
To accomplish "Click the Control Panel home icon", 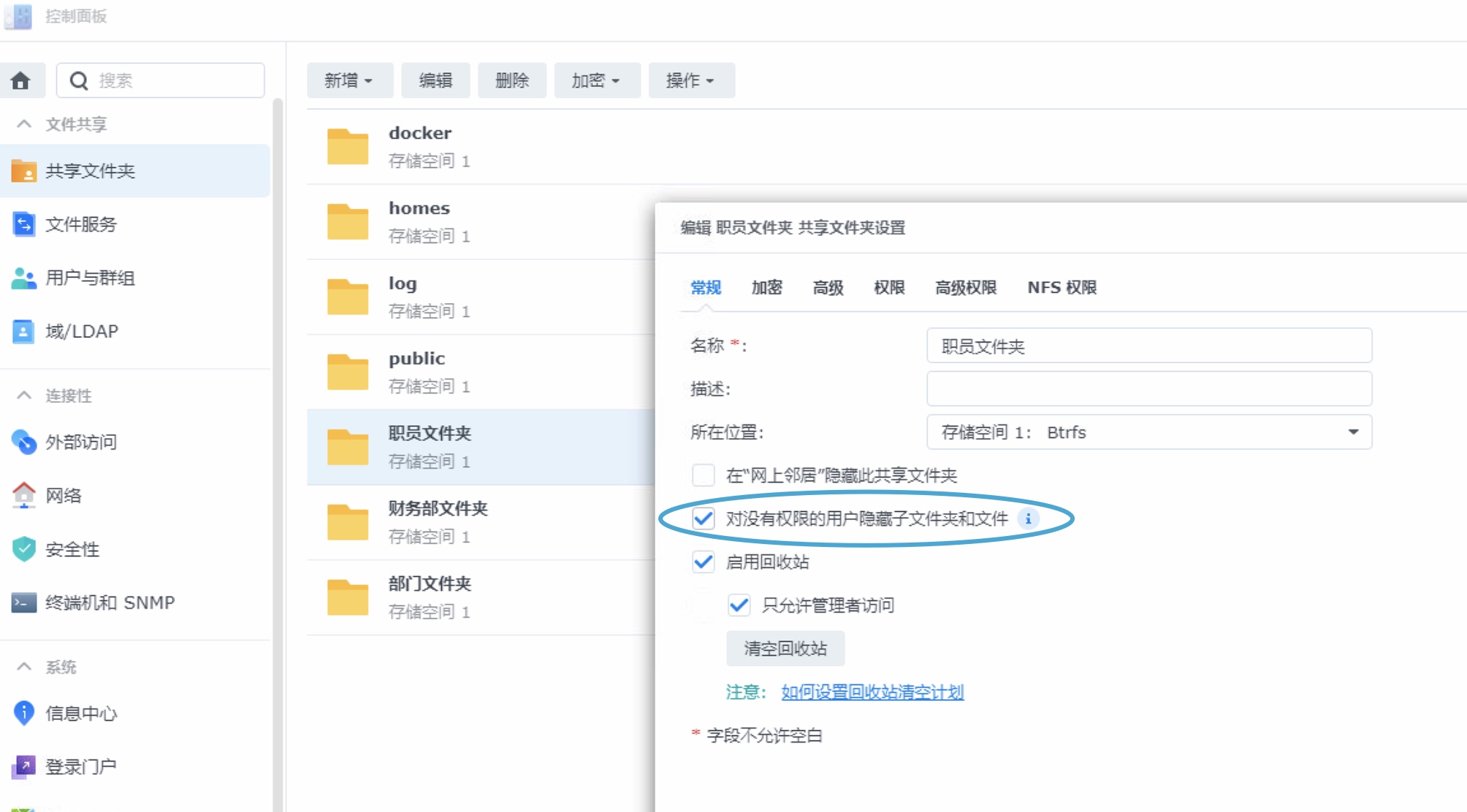I will point(20,80).
